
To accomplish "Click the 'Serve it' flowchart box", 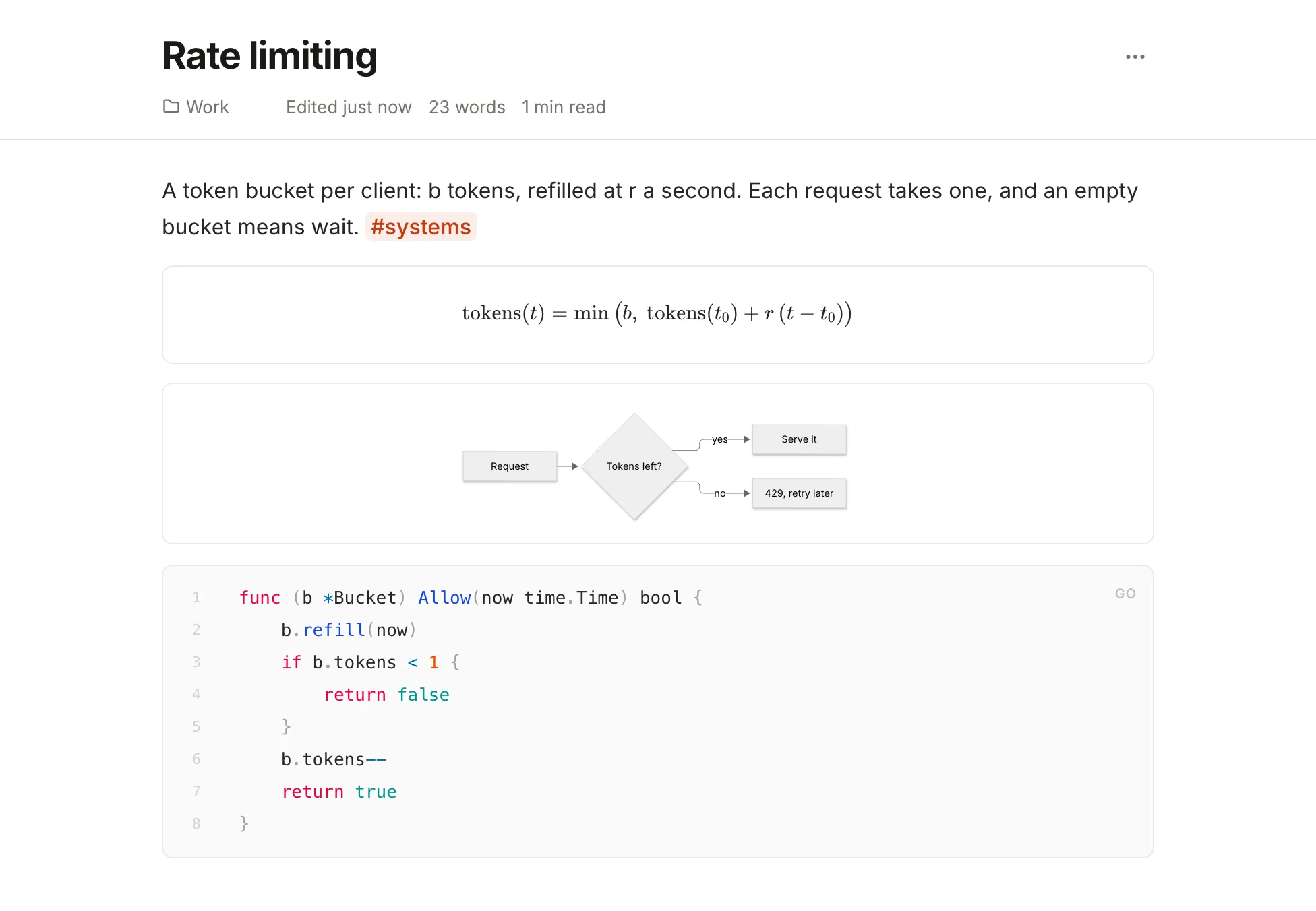I will (799, 439).
